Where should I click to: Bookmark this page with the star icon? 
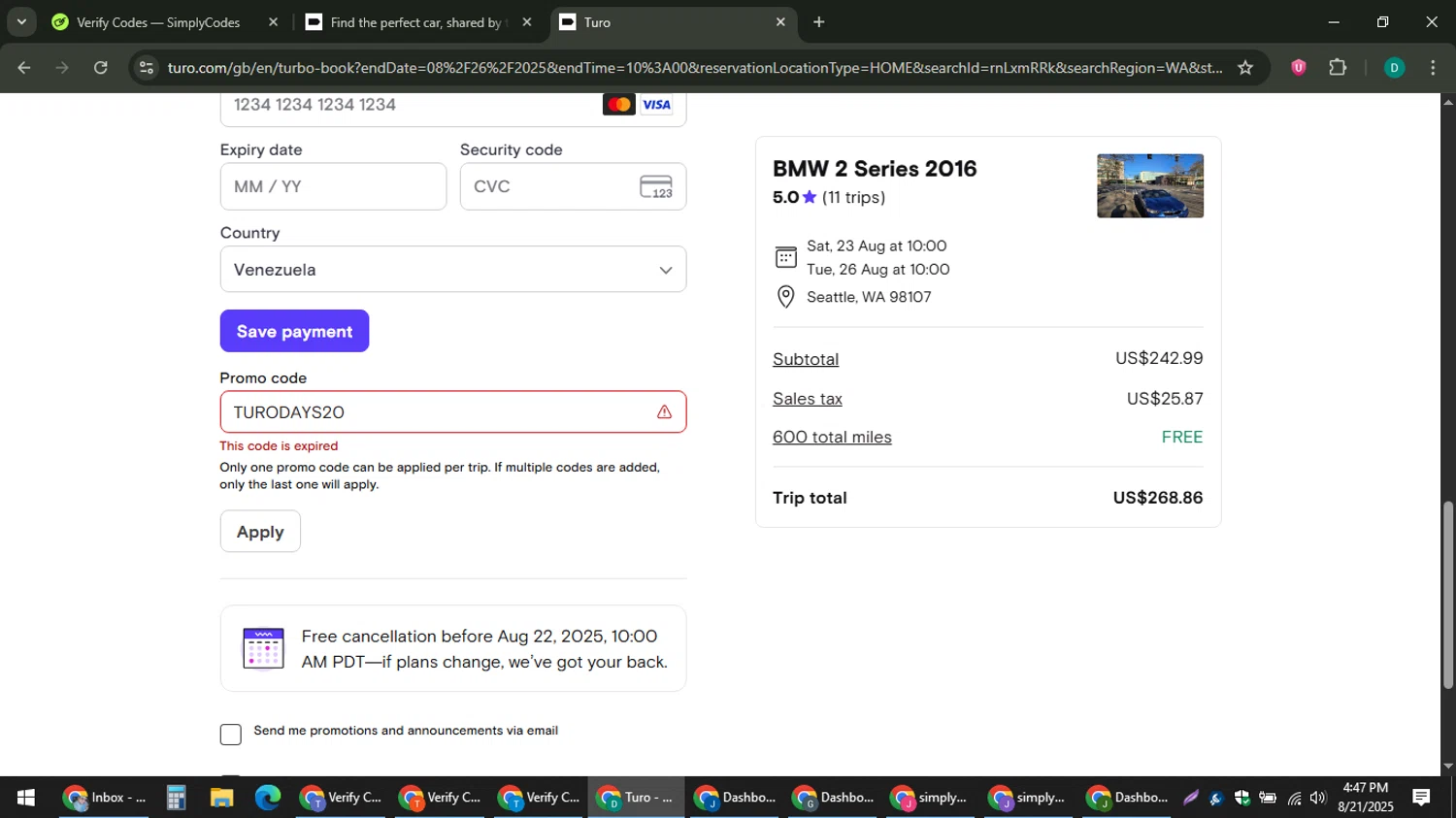point(1245,68)
